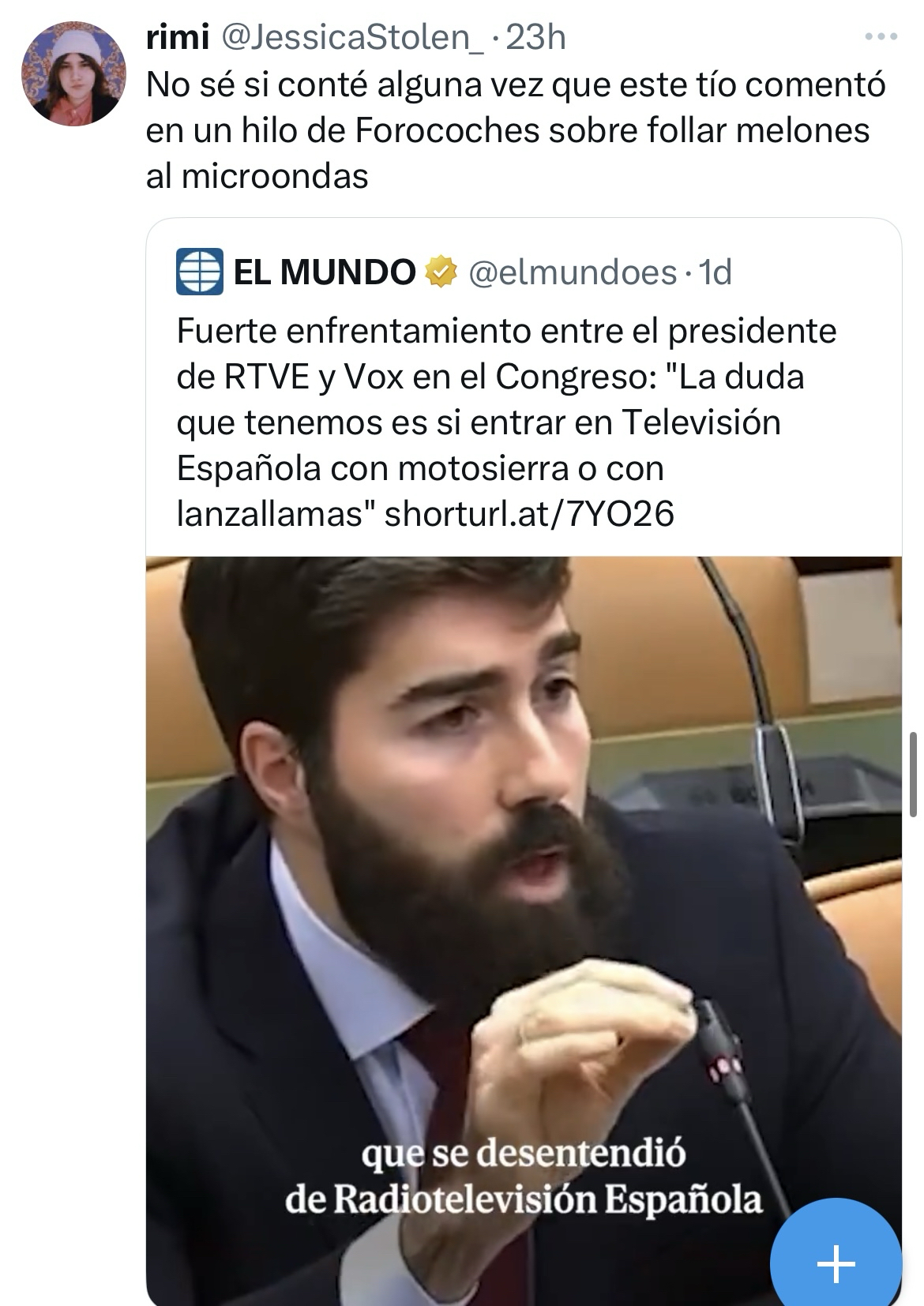Open the quoted tweet text about RTVE
Viewport: 924px width, 1306px height.
point(505,422)
